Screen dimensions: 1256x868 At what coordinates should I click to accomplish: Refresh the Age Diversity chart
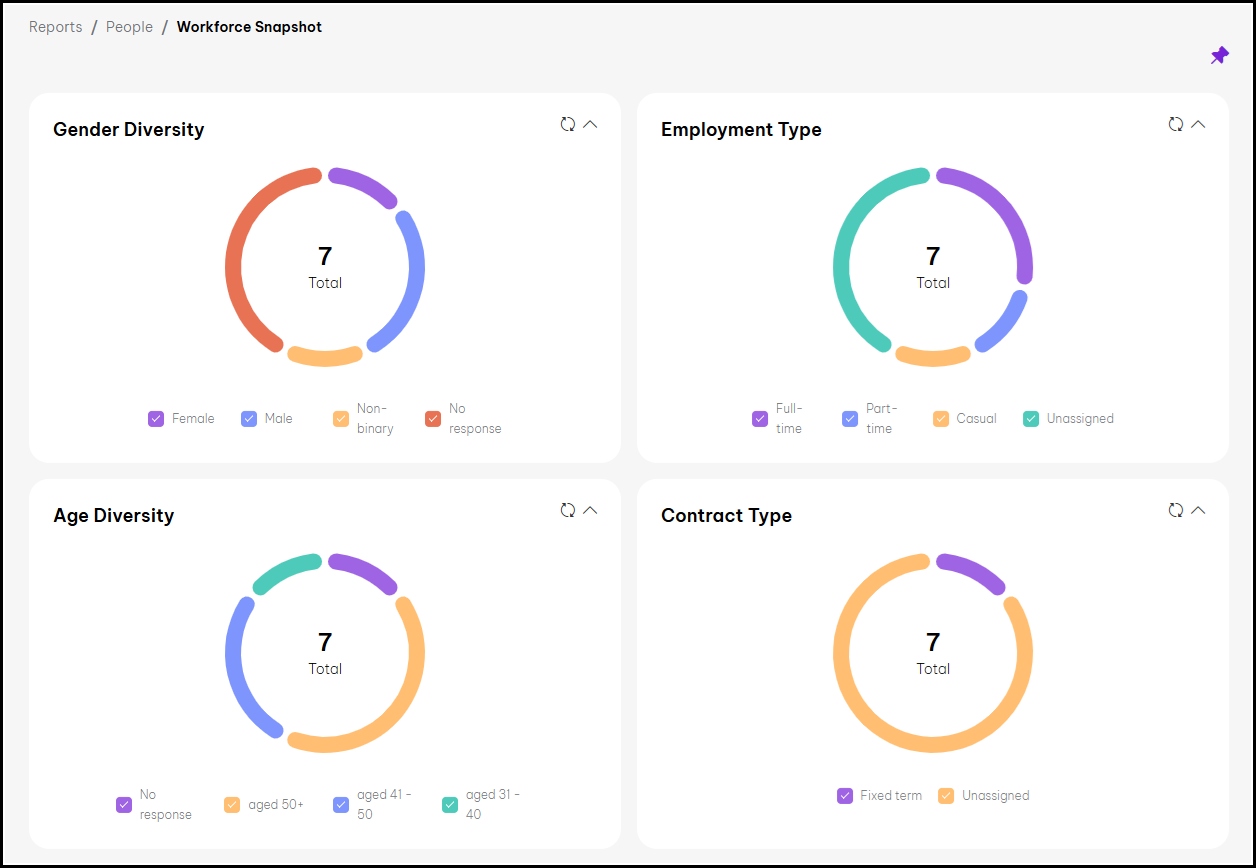568,510
